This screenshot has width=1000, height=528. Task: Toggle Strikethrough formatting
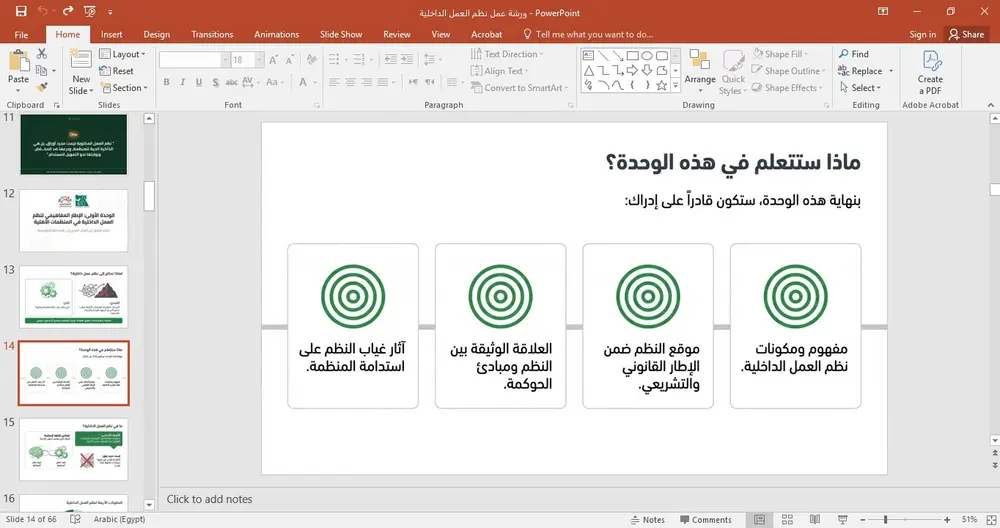click(232, 82)
